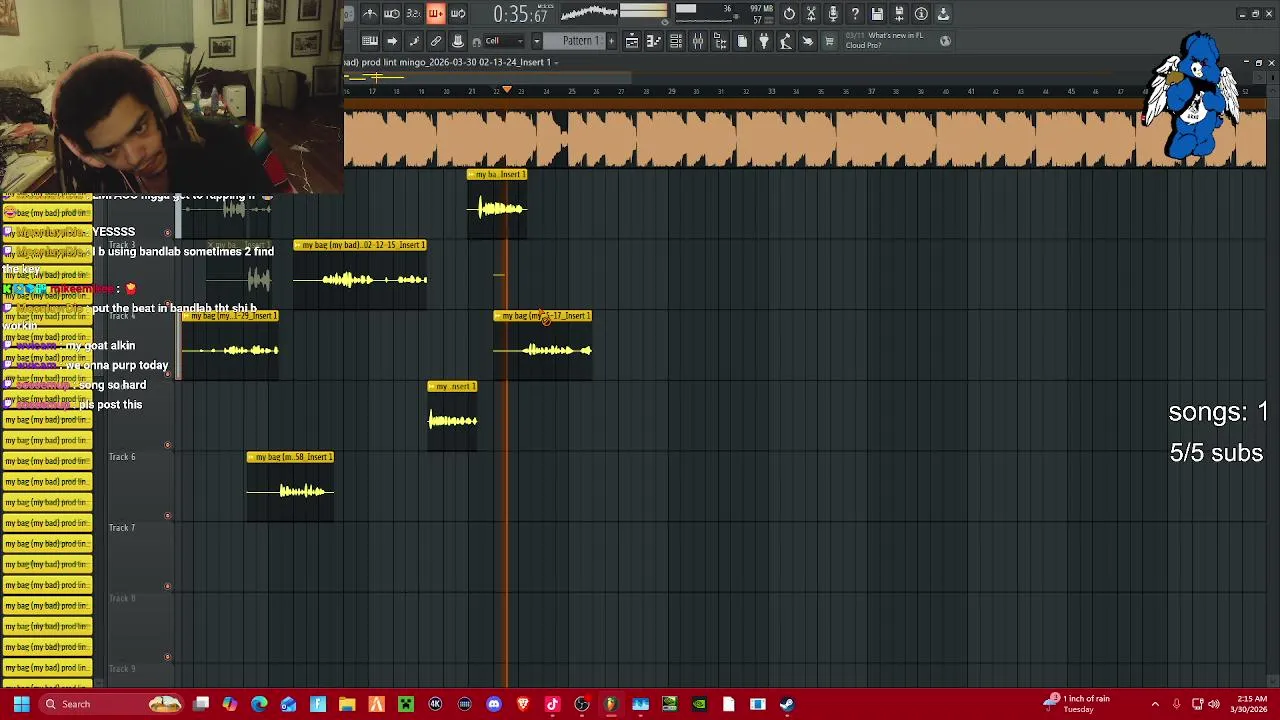This screenshot has height=720, width=1280.
Task: Save the project with the floppy disk icon
Action: pyautogui.click(x=877, y=14)
